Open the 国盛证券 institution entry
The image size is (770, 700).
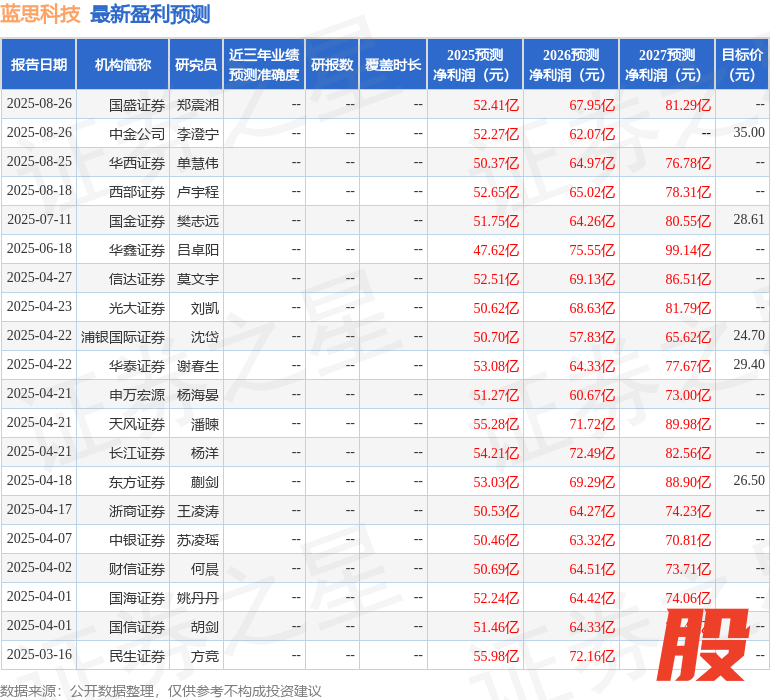[137, 104]
